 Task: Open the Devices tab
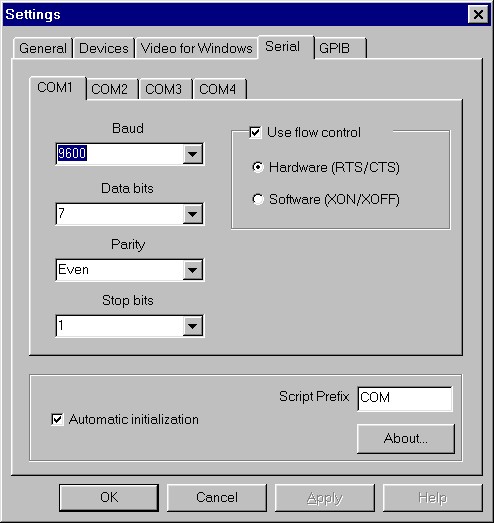click(x=104, y=48)
